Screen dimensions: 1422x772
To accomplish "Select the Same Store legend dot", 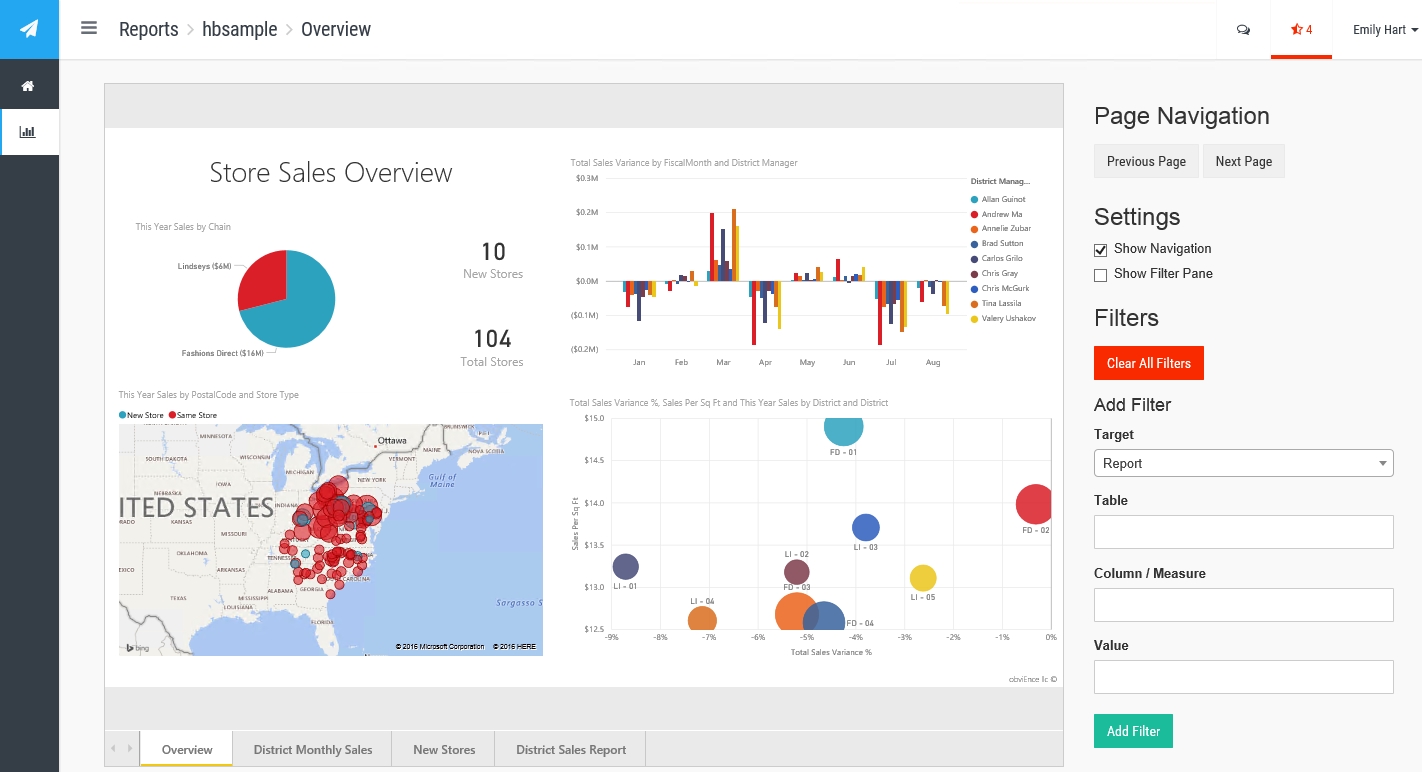I will tap(172, 415).
